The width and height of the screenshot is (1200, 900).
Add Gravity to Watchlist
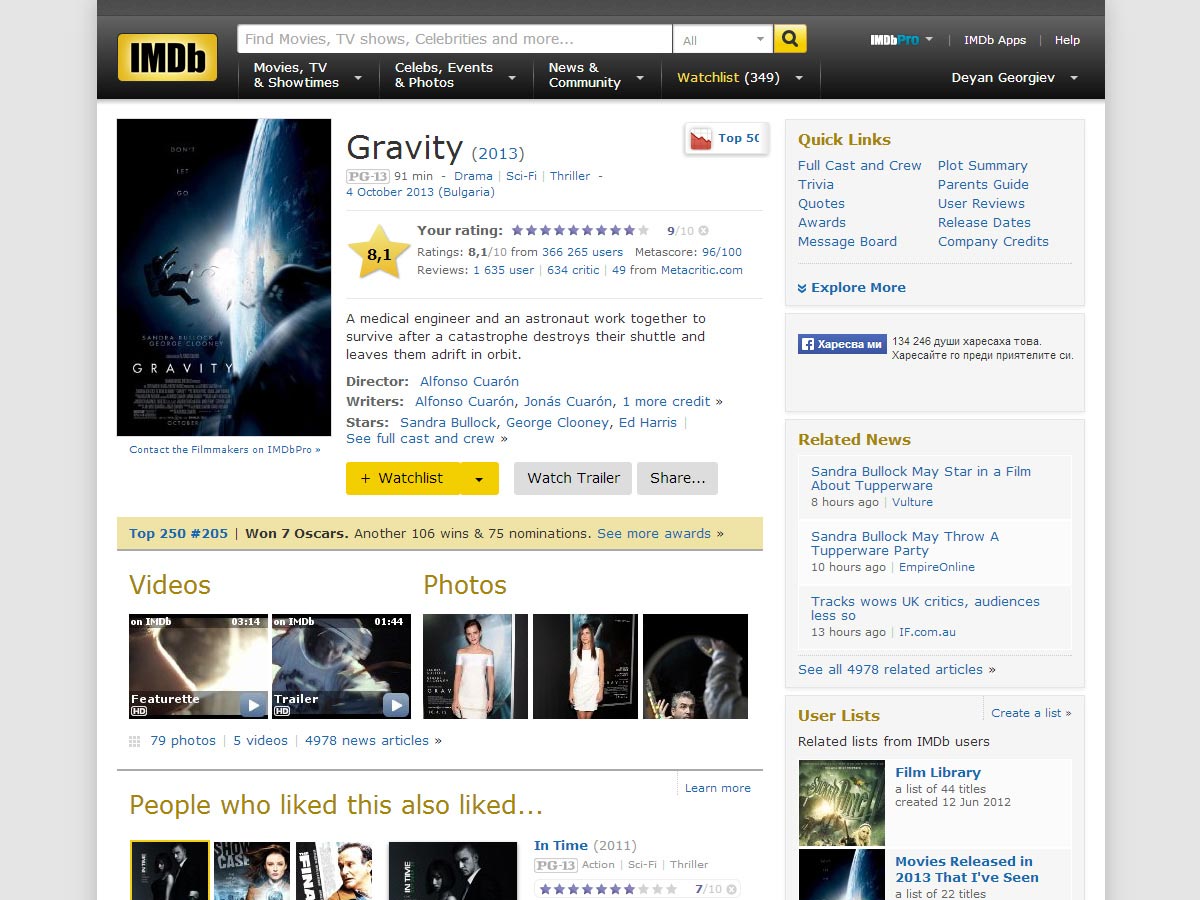click(402, 479)
